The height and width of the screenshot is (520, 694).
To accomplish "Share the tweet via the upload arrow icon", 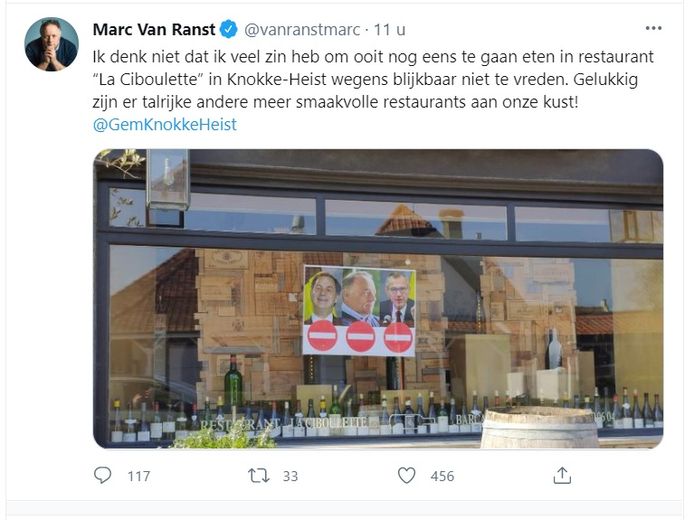I will (x=562, y=476).
